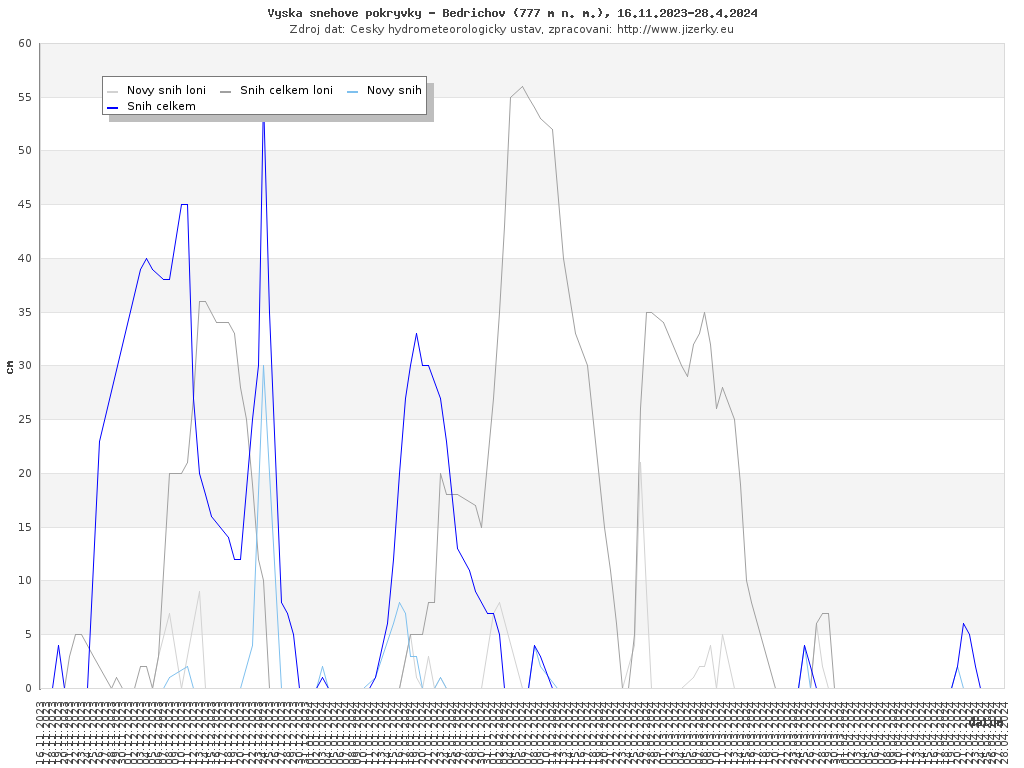The height and width of the screenshot is (768, 1024).
Task: Click the 'cm' y-axis unit label
Action: (10, 367)
